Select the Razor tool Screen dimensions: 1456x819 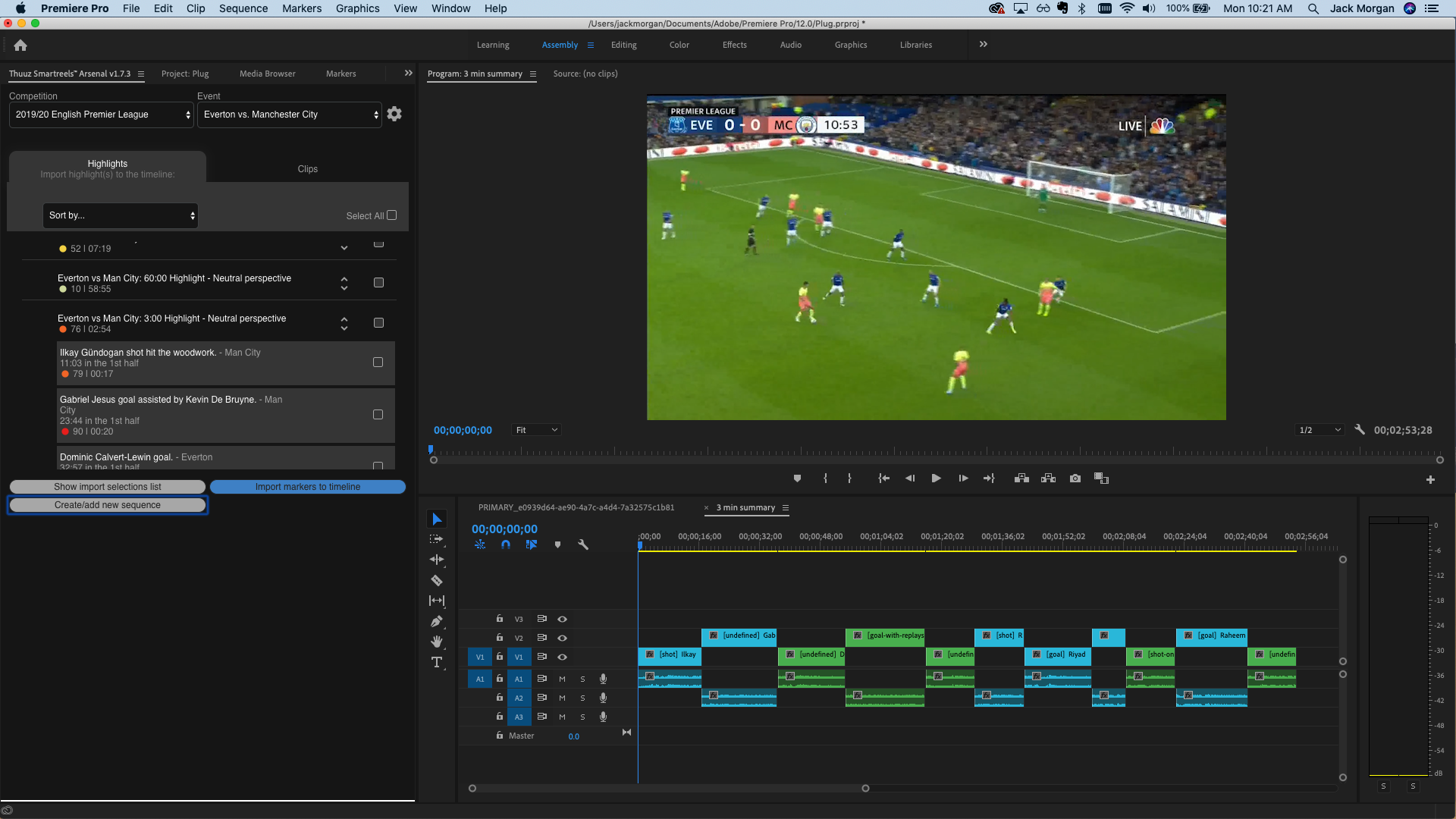(437, 581)
